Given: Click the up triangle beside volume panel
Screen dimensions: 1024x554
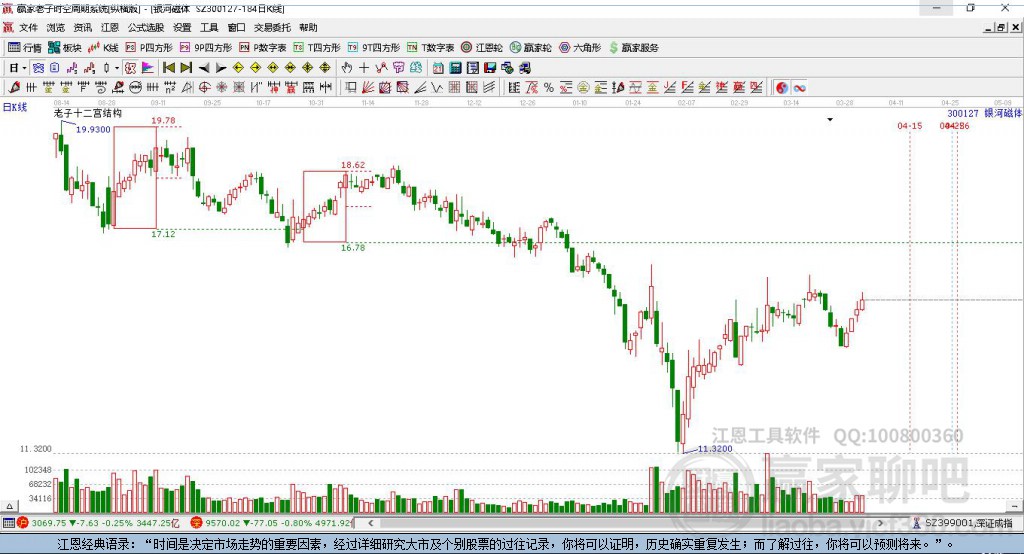Looking at the screenshot, I should pyautogui.click(x=9, y=506).
